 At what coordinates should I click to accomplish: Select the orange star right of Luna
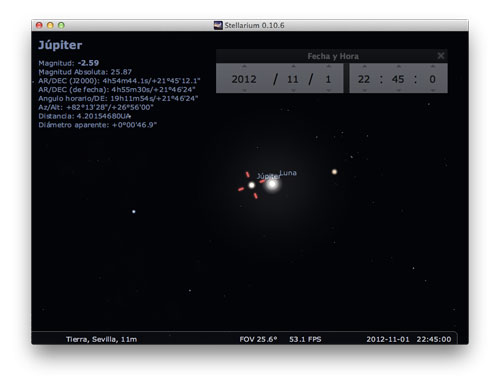click(334, 172)
